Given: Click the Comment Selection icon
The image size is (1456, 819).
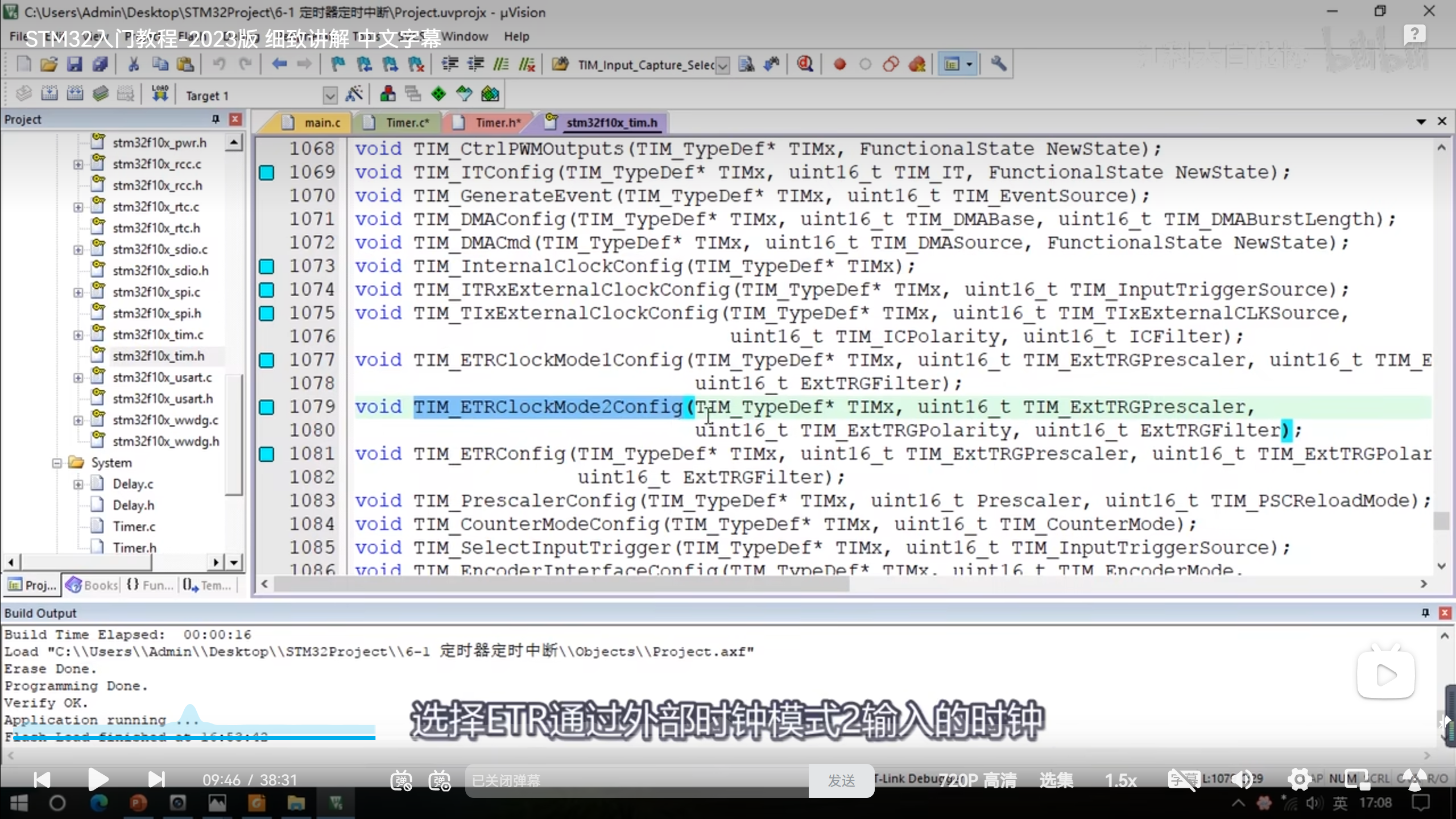Looking at the screenshot, I should point(500,64).
